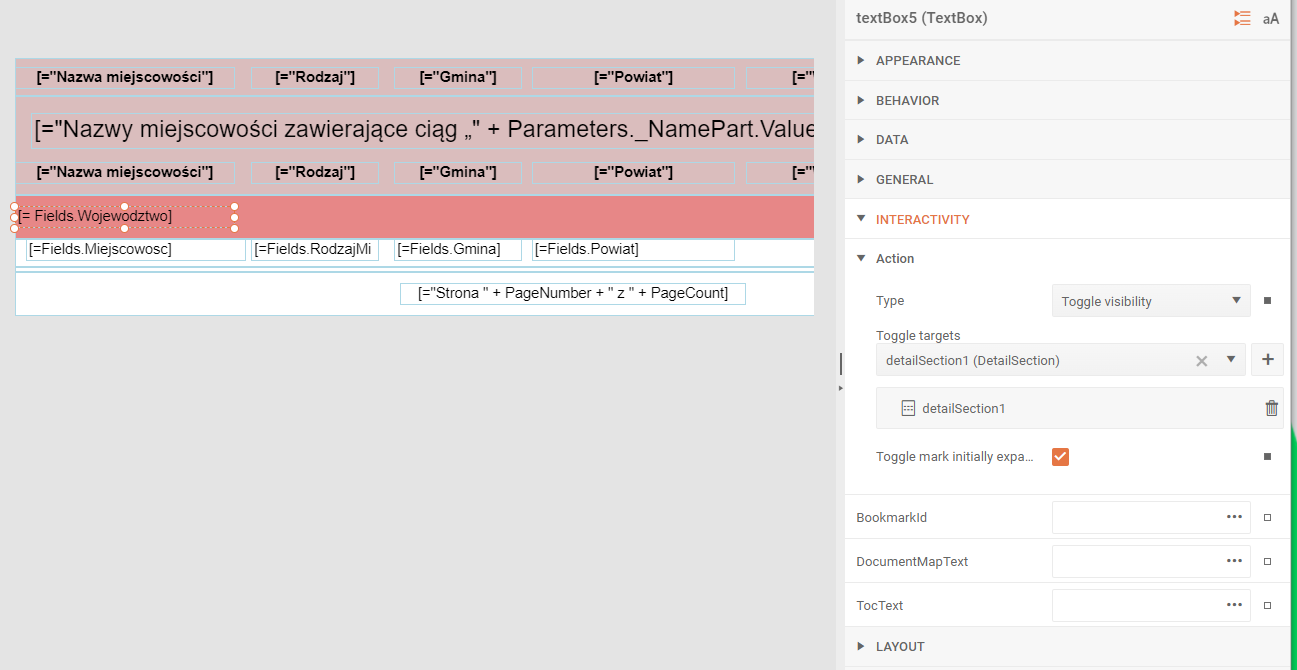The image size is (1297, 670).
Task: Open BookmarkId expression editor ellipsis
Action: [1234, 517]
